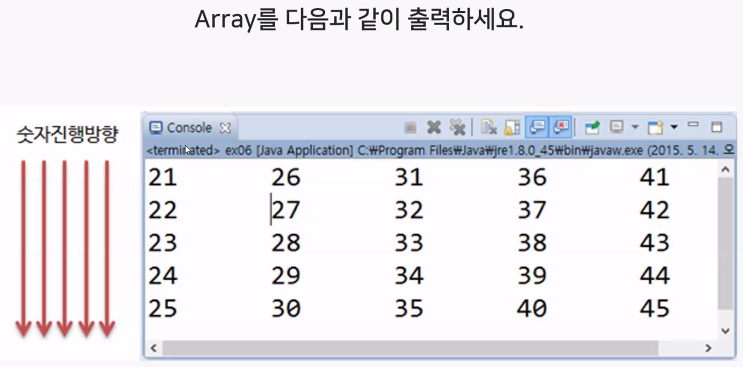Click the number 43 in console output
Screen dimensions: 743x367
[x=654, y=242]
